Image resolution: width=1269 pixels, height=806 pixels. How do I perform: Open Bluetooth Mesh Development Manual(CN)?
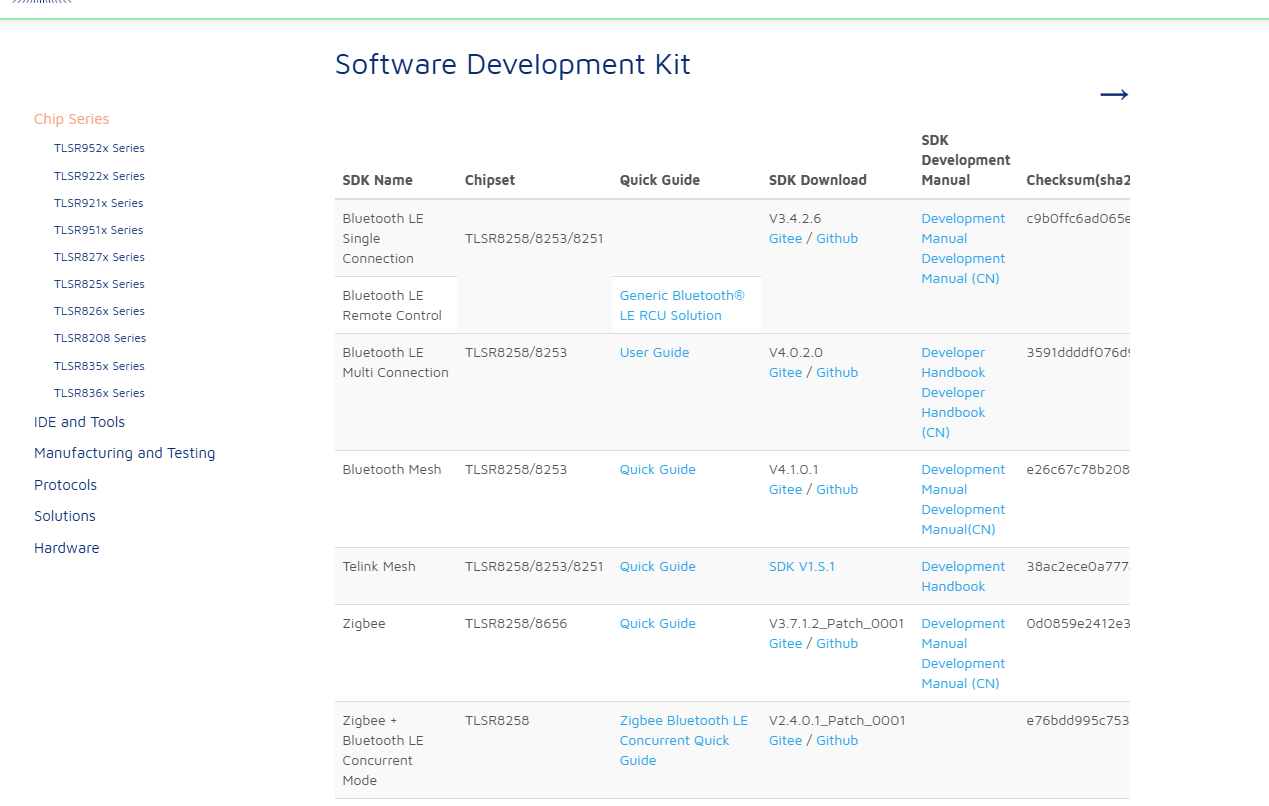(x=963, y=519)
